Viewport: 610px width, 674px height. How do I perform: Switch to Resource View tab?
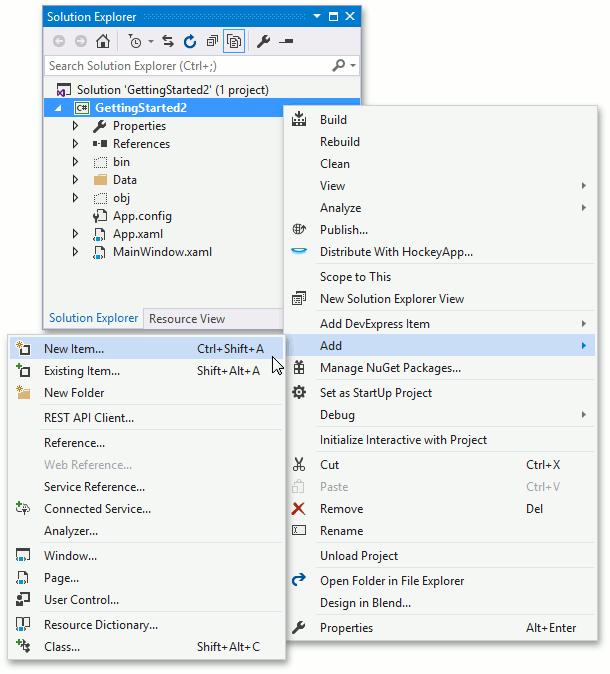pyautogui.click(x=187, y=319)
